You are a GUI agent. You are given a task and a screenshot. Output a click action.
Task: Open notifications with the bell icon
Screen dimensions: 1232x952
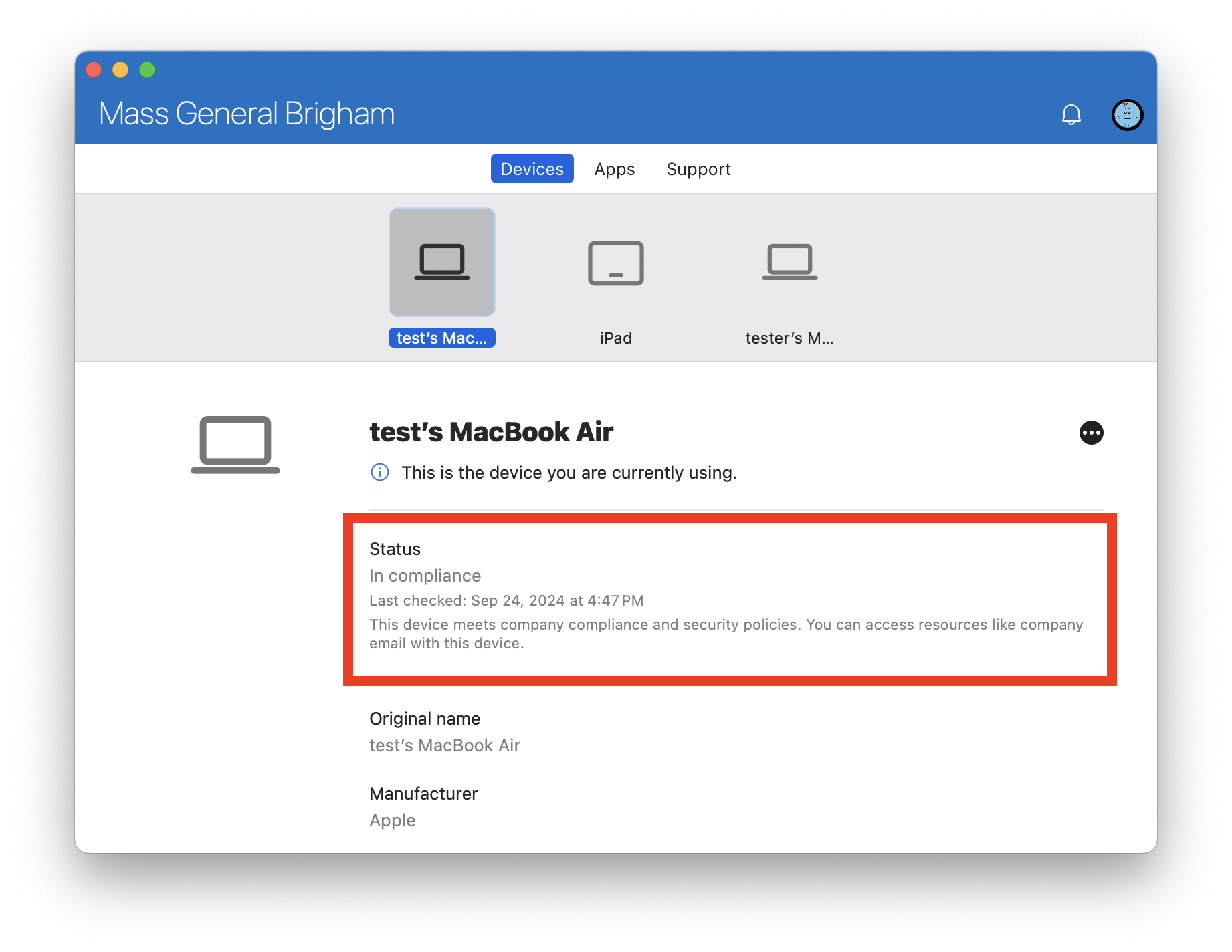(x=1071, y=115)
